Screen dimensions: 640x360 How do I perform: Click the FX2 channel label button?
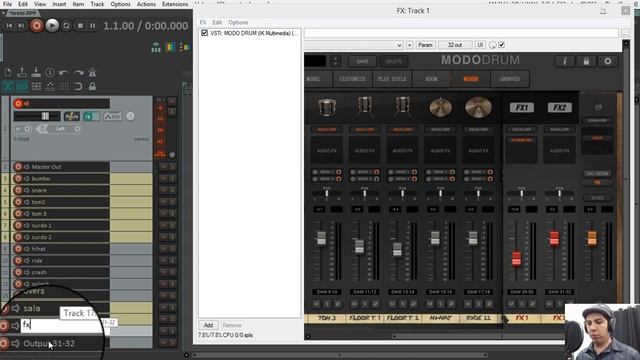(x=560, y=108)
